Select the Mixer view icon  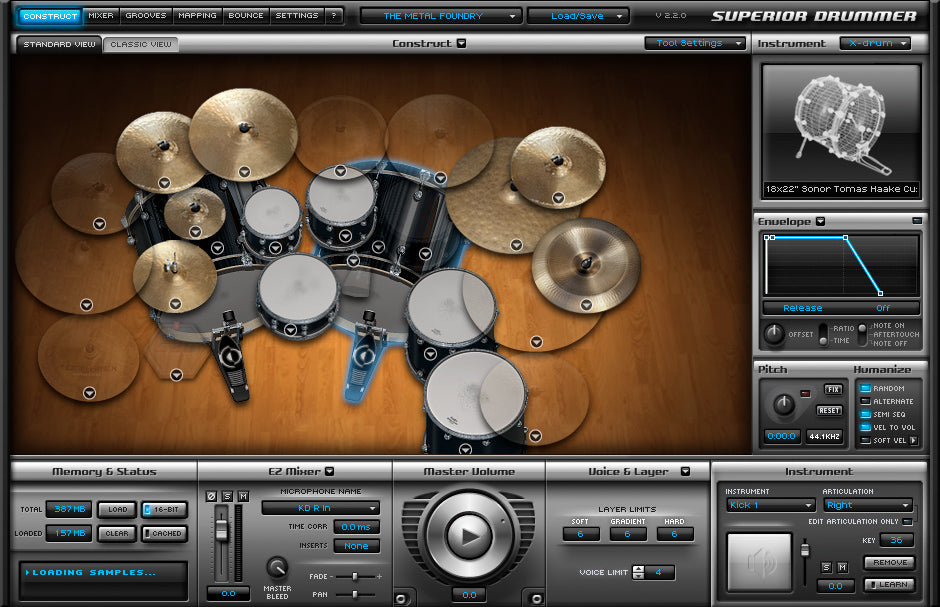point(101,15)
